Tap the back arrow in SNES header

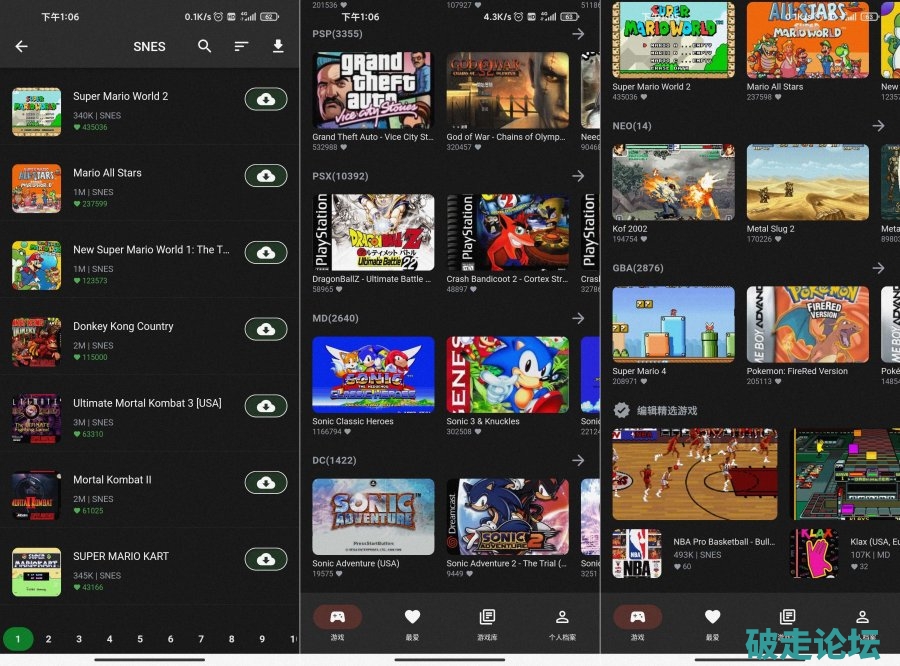pos(21,46)
